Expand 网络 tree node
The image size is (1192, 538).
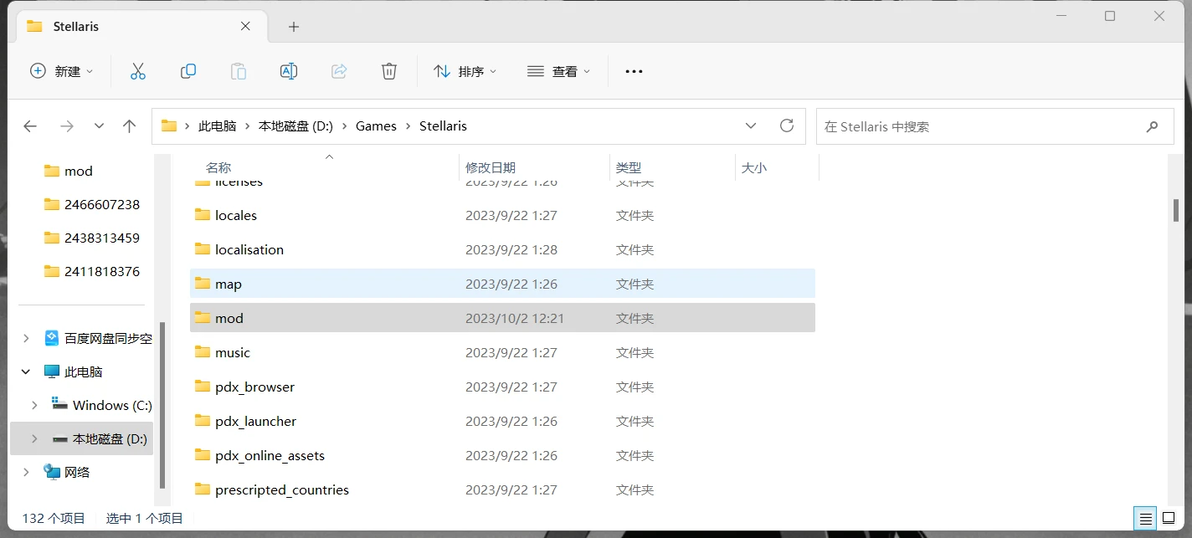click(x=26, y=472)
